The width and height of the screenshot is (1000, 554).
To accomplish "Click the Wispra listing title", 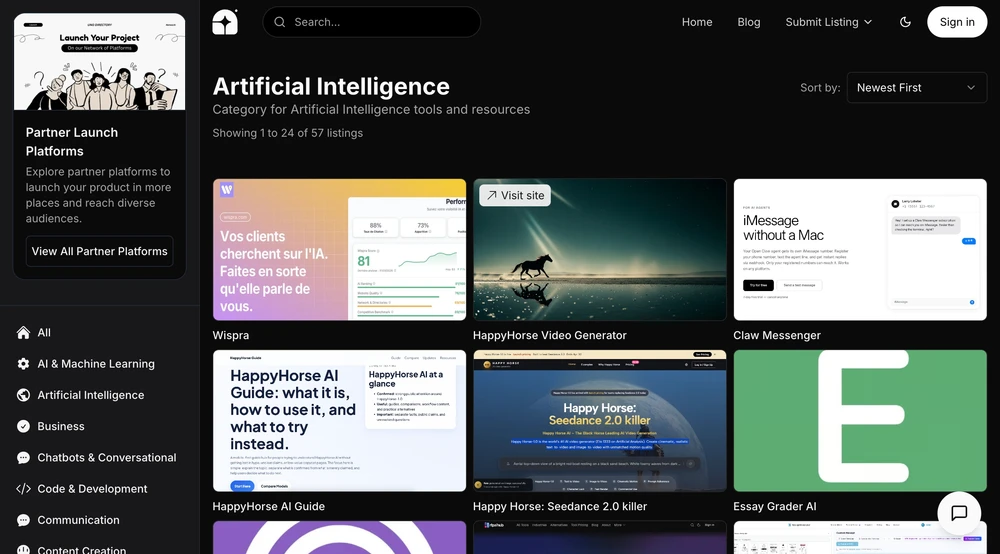I will (231, 335).
